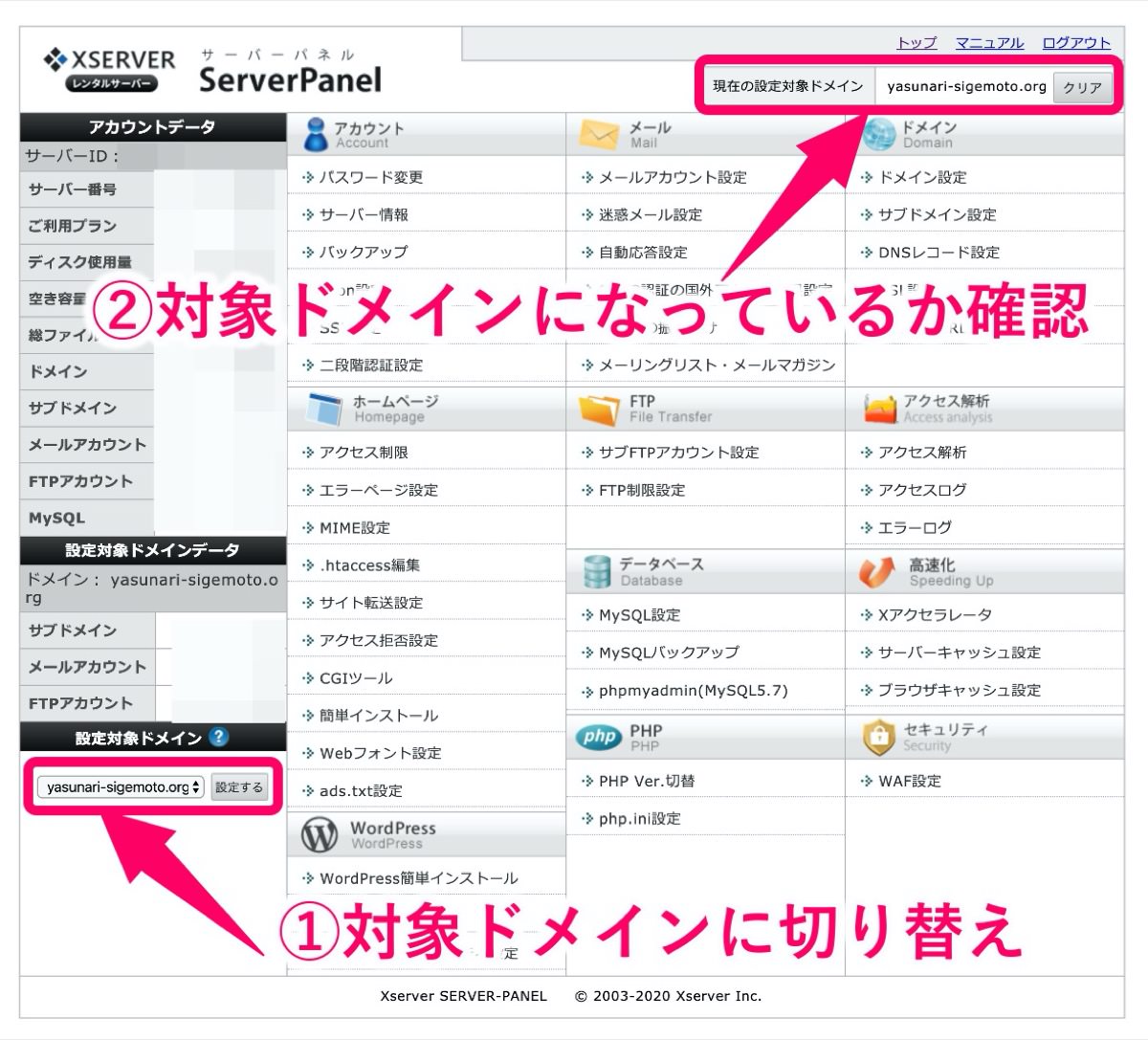Screen dimensions: 1148x1040
Task: Open phpmyadmin(MySQL5.7)
Action: 693,691
